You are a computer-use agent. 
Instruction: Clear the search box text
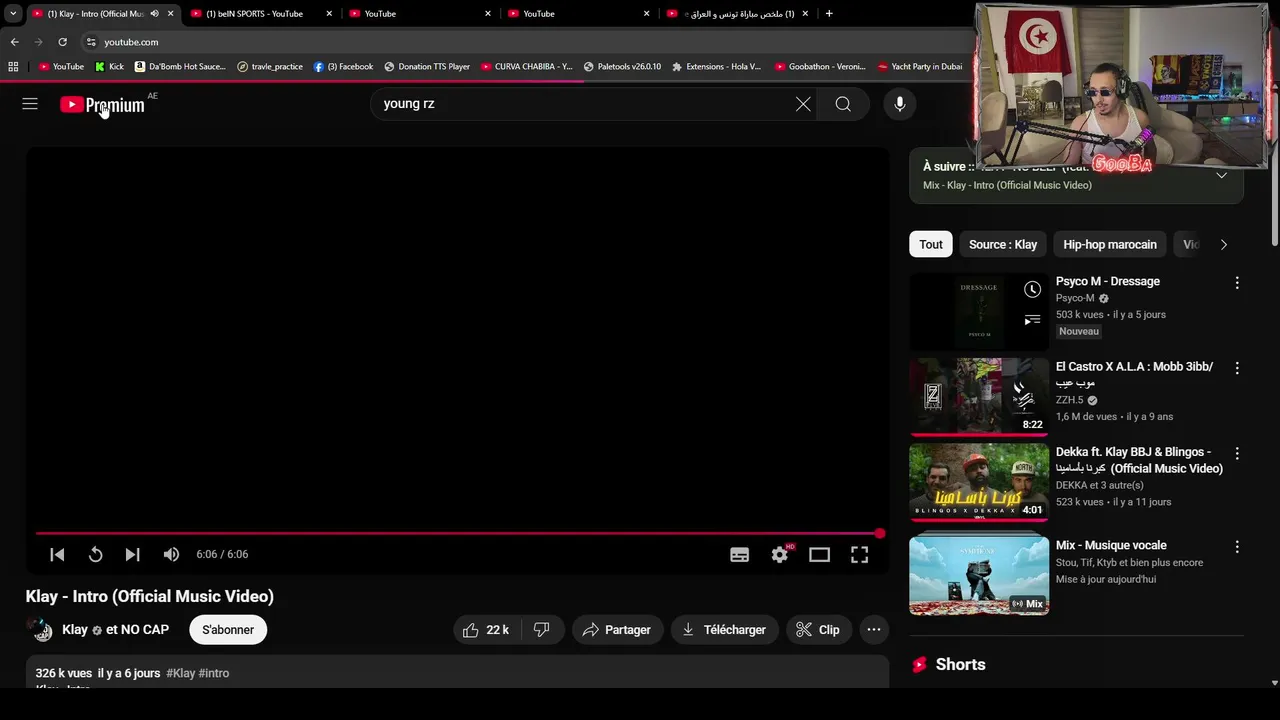point(803,104)
